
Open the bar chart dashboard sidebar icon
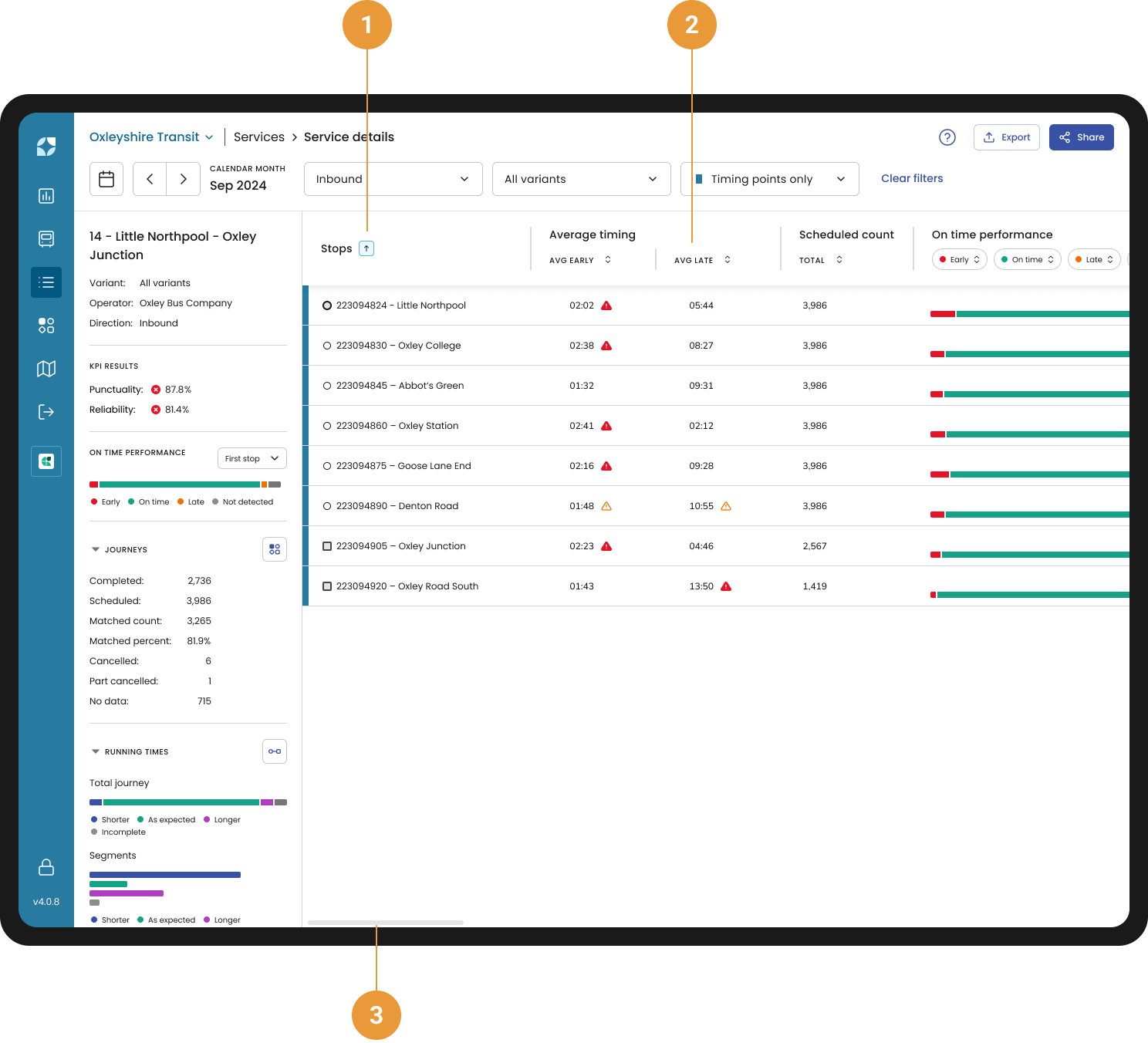tap(46, 196)
